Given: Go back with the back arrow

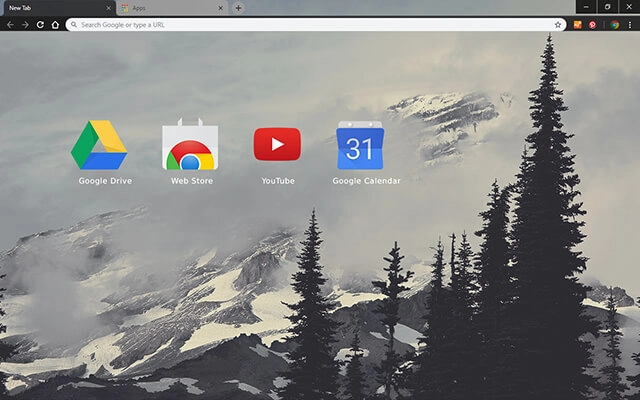Looking at the screenshot, I should [x=10, y=25].
